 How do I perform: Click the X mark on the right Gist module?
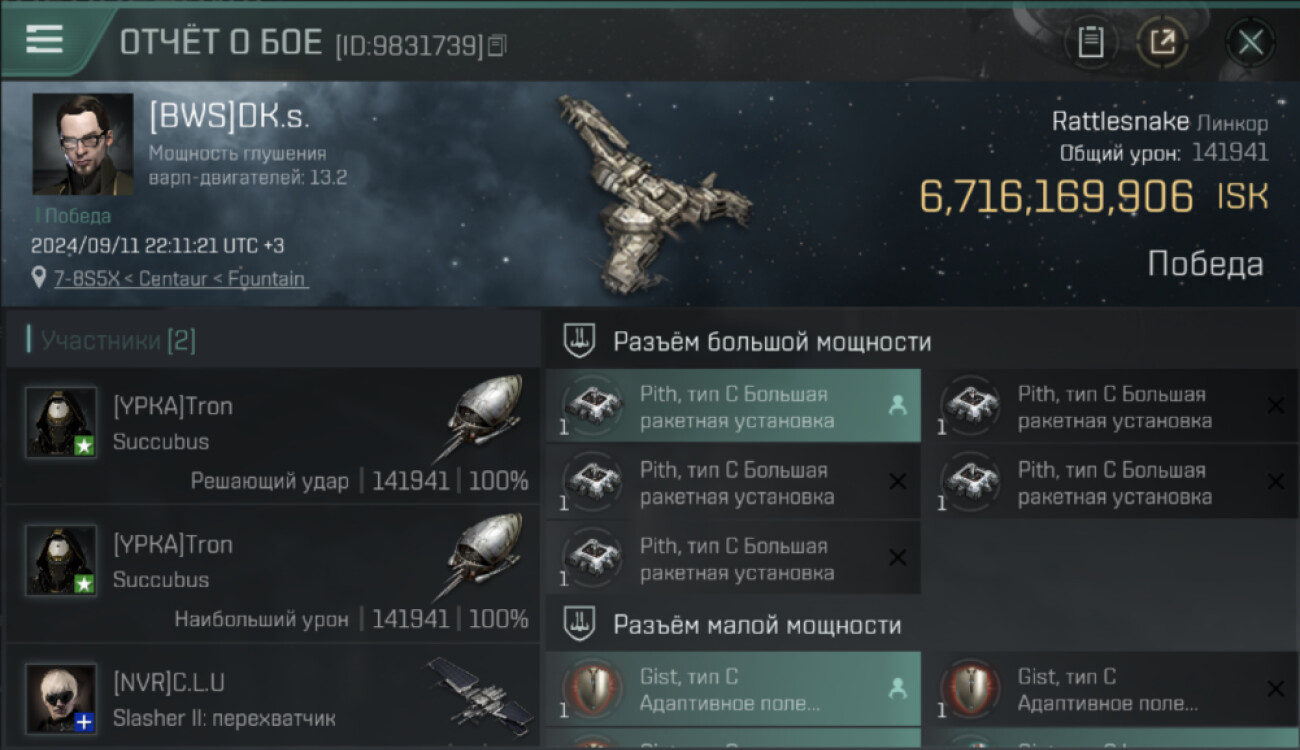pyautogui.click(x=1275, y=689)
